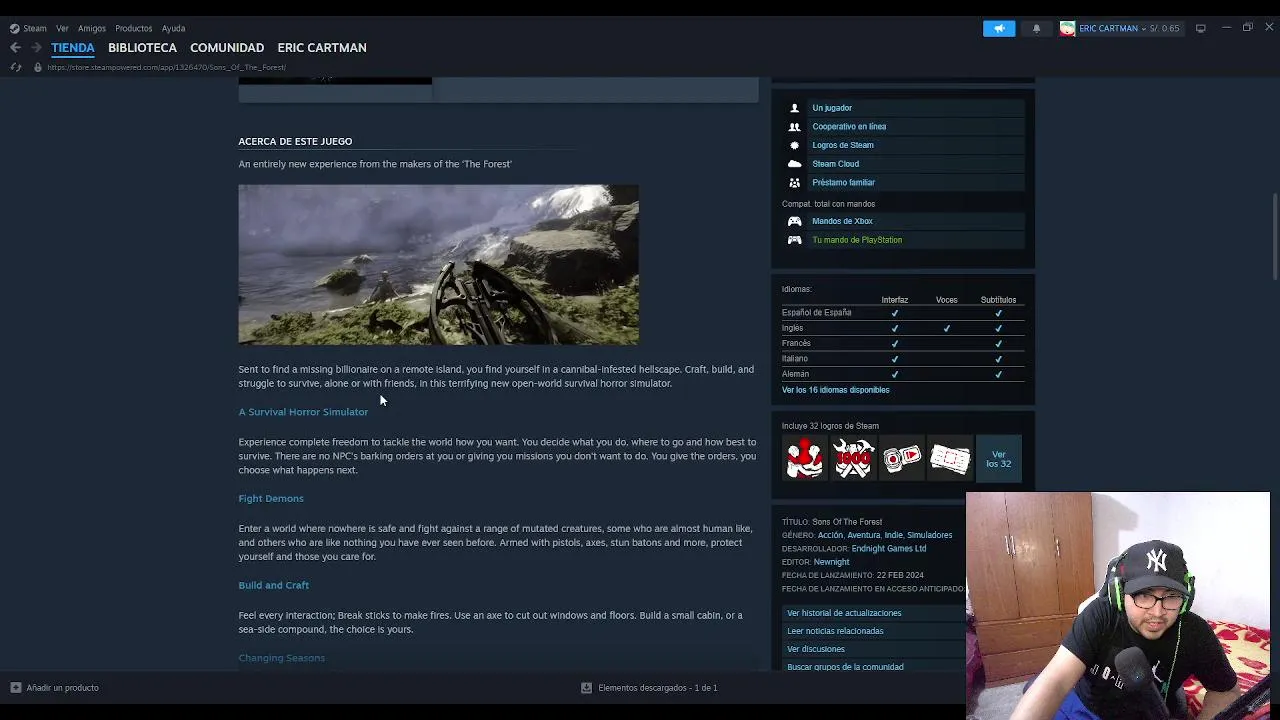
Task: Switch to the TIENDA tab
Action: [x=73, y=47]
